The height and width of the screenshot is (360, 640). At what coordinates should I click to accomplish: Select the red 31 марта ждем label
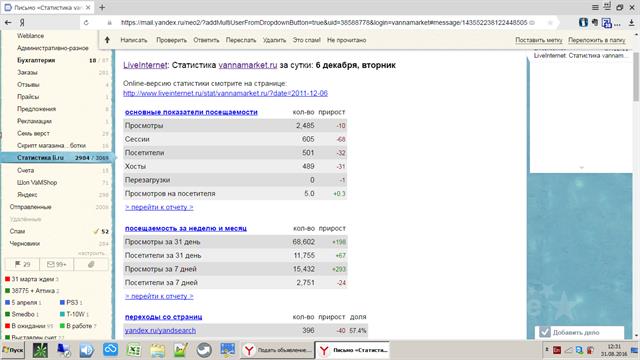(32, 279)
